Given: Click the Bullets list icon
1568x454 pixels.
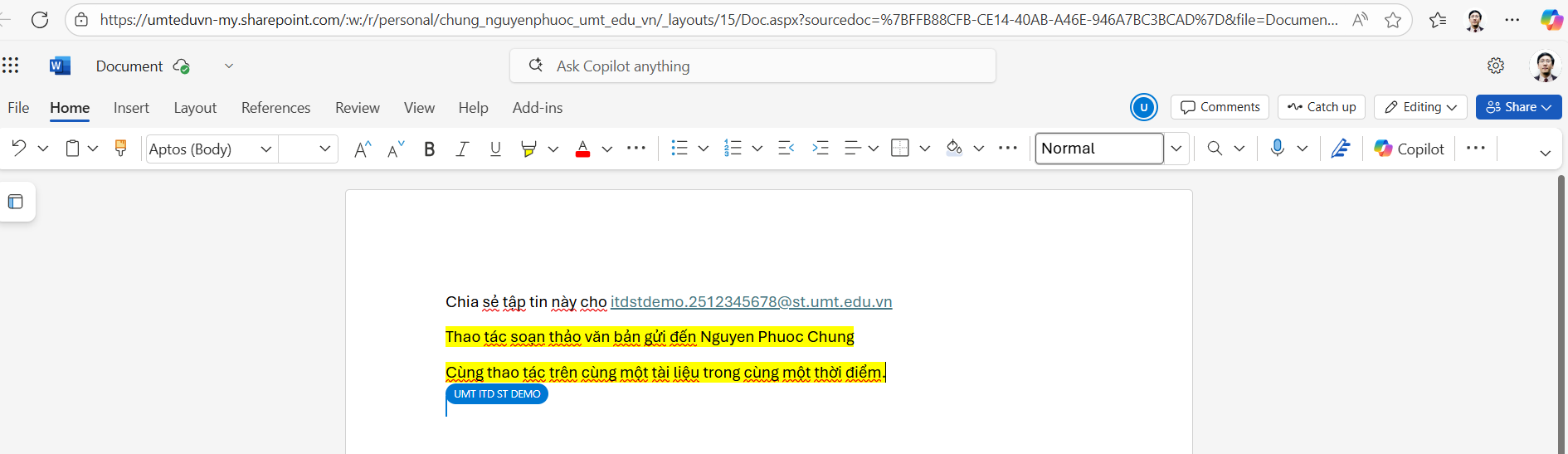Looking at the screenshot, I should 679,149.
